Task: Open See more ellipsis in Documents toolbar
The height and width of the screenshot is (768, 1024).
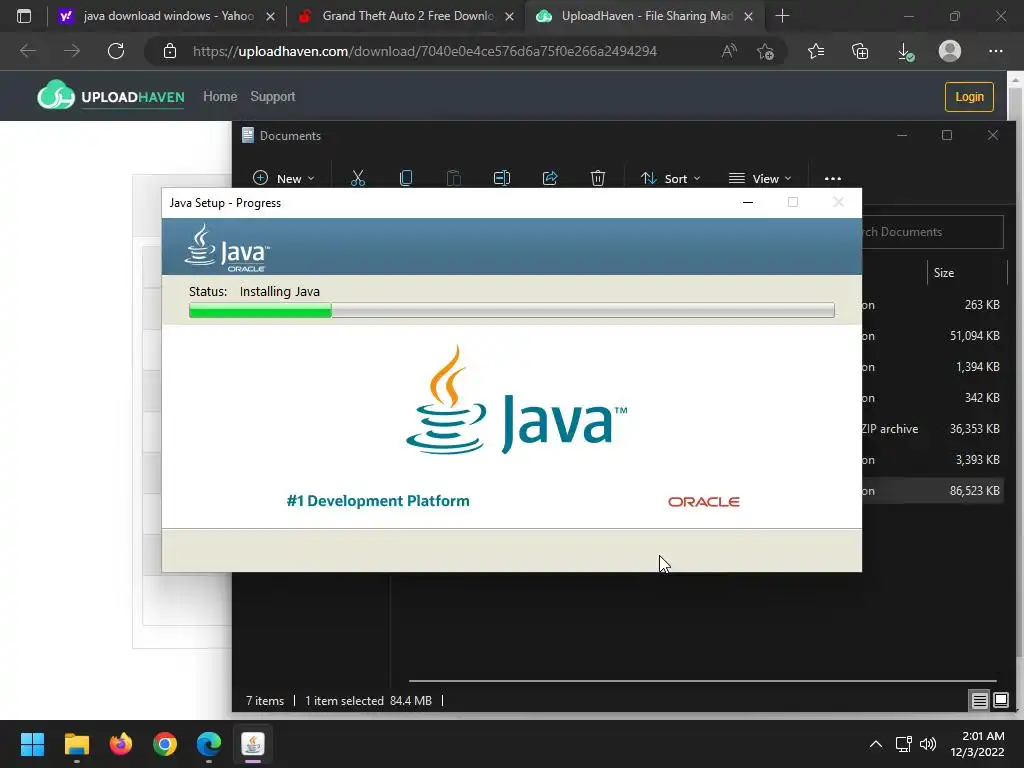Action: coord(833,178)
